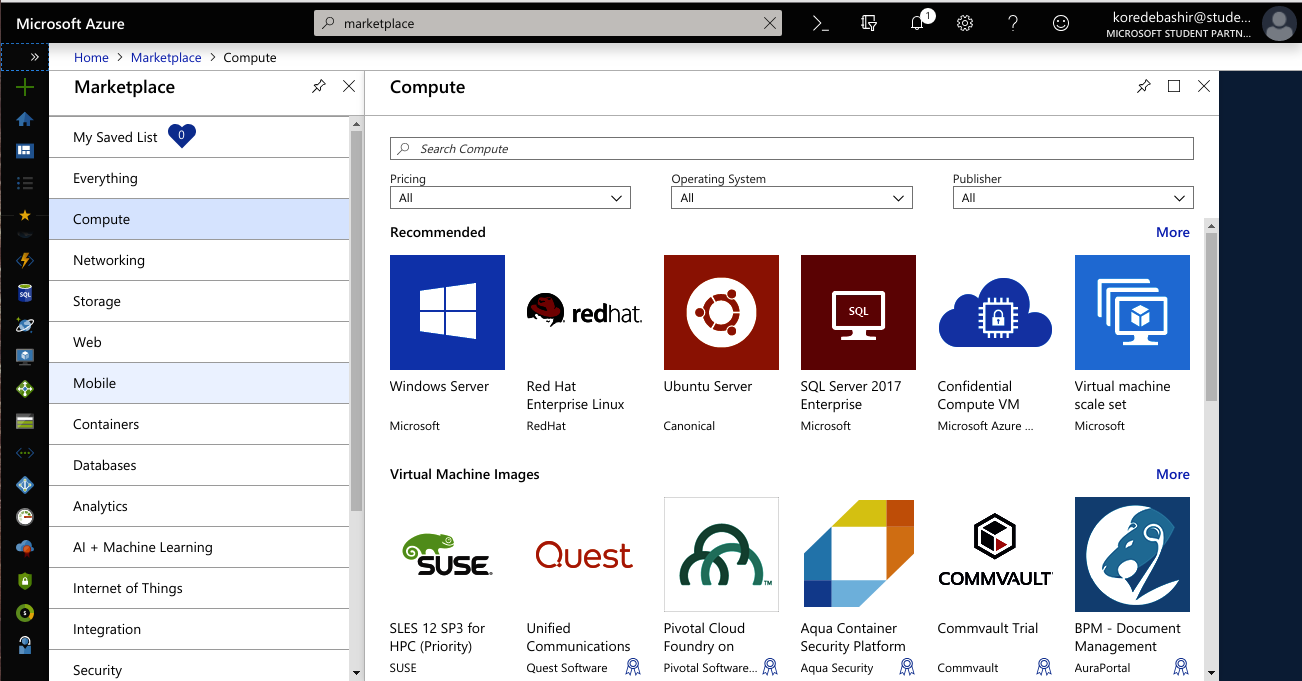Viewport: 1302px width, 681px height.
Task: Open portal Settings gear icon
Action: click(x=965, y=23)
